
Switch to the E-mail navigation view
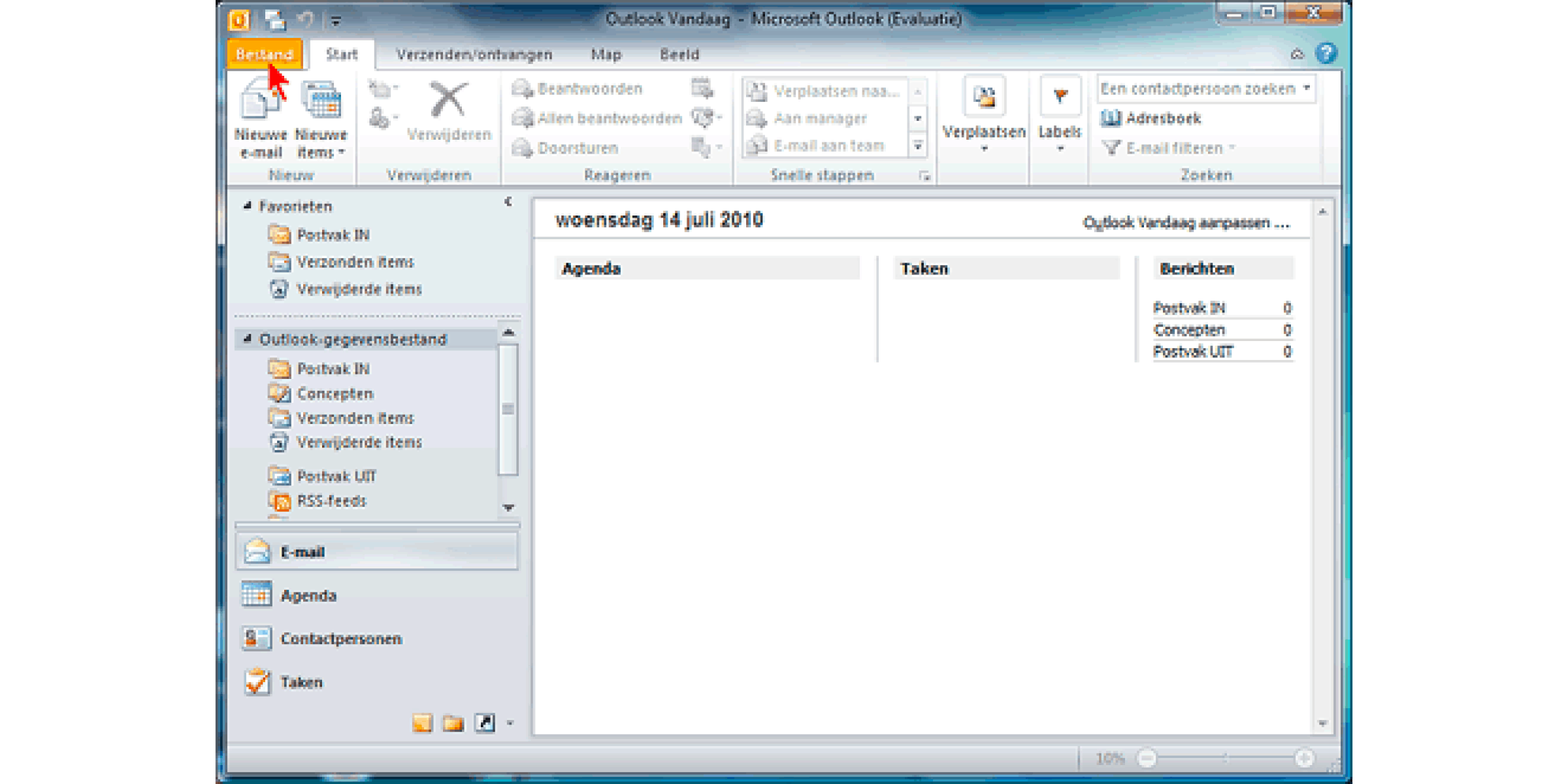(377, 552)
